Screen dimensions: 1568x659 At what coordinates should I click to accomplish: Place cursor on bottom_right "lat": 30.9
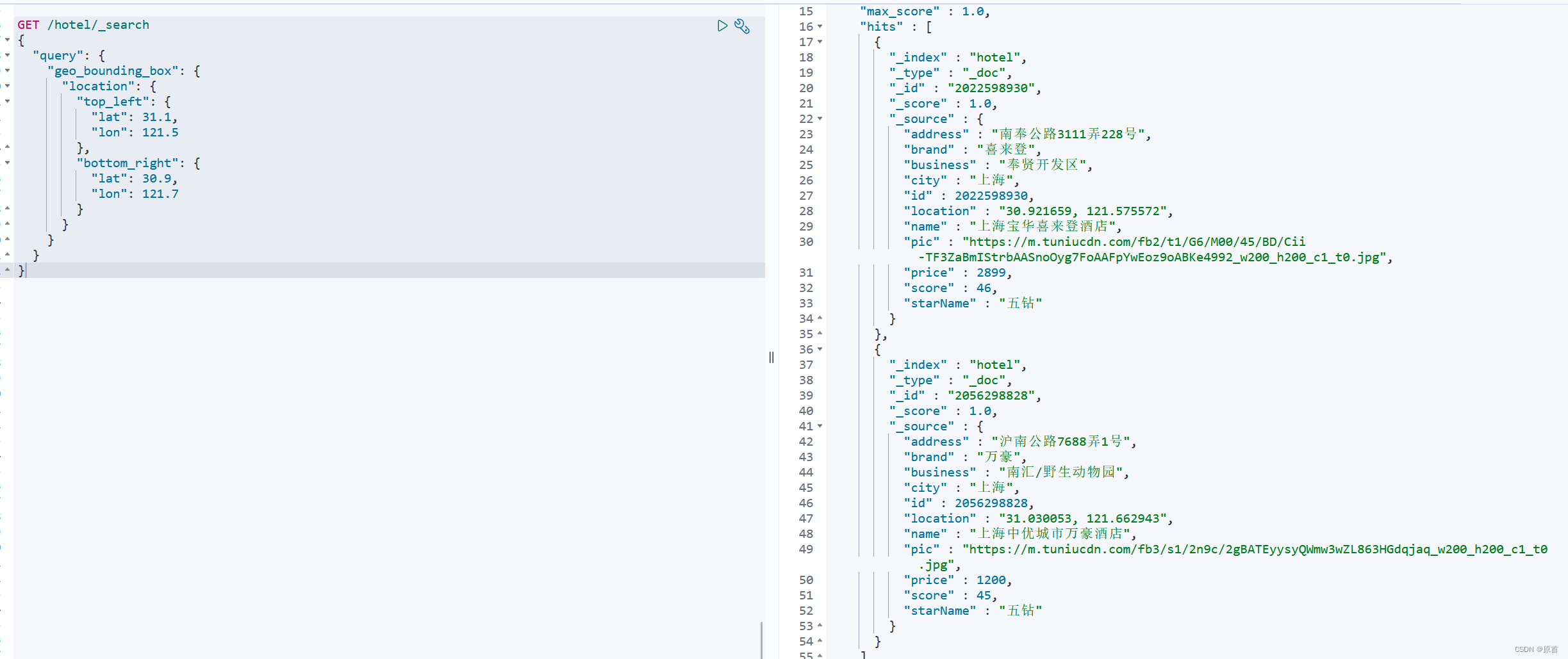[135, 179]
